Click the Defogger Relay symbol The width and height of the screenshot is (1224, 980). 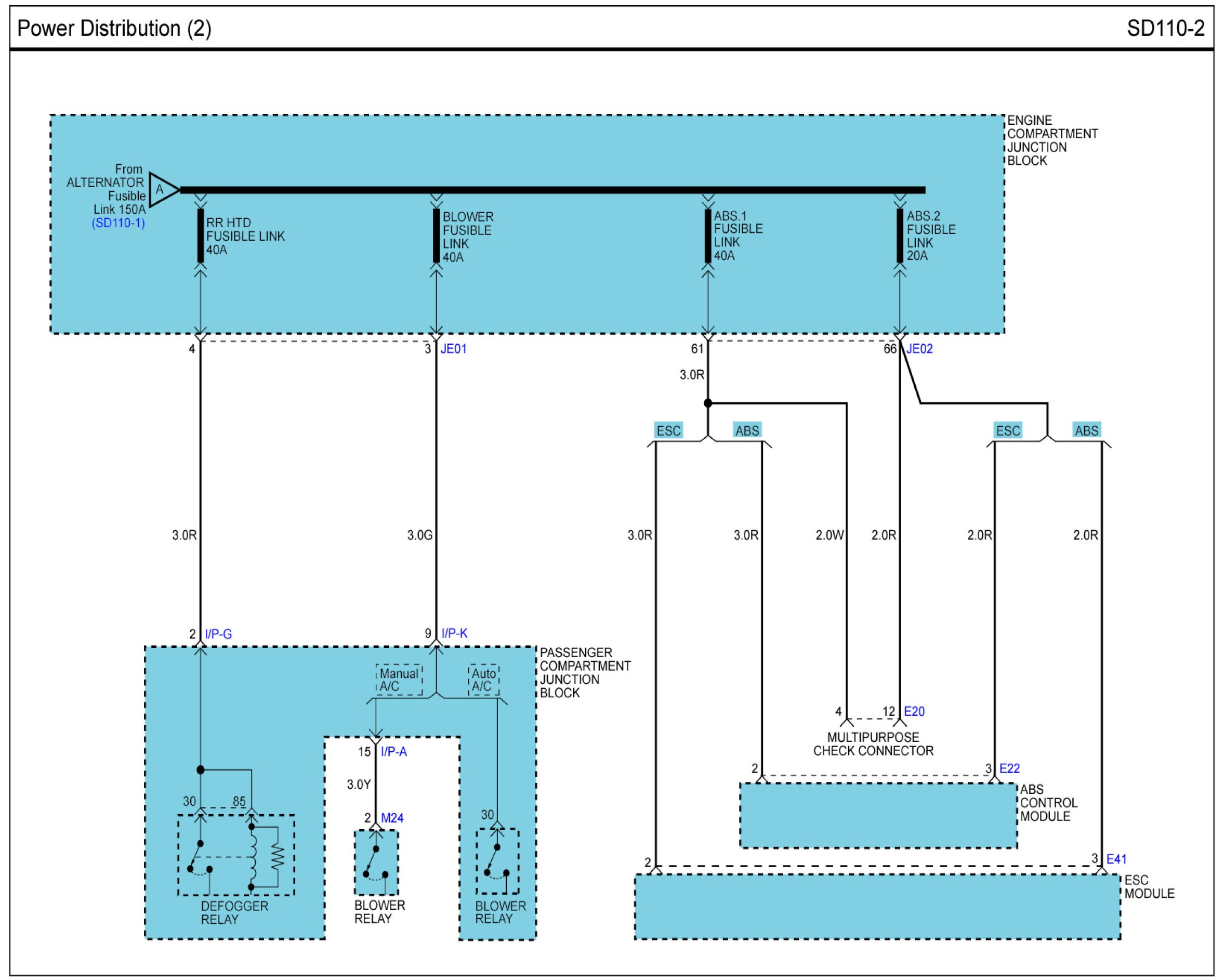[x=235, y=855]
